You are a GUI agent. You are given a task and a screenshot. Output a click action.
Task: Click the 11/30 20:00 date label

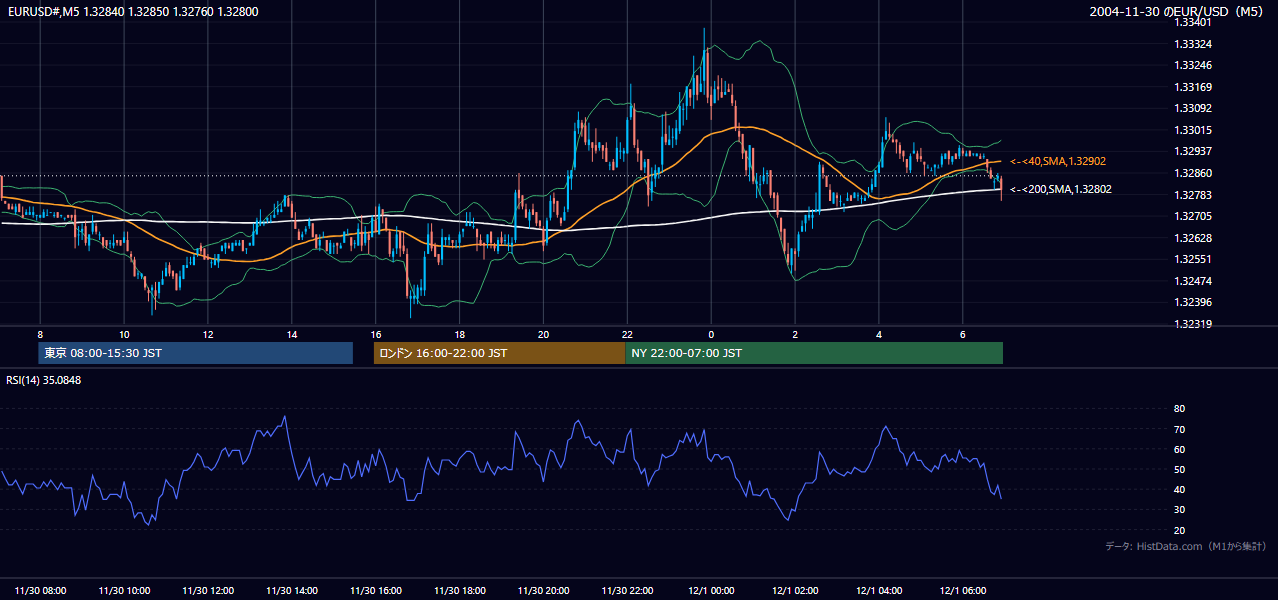(544, 591)
